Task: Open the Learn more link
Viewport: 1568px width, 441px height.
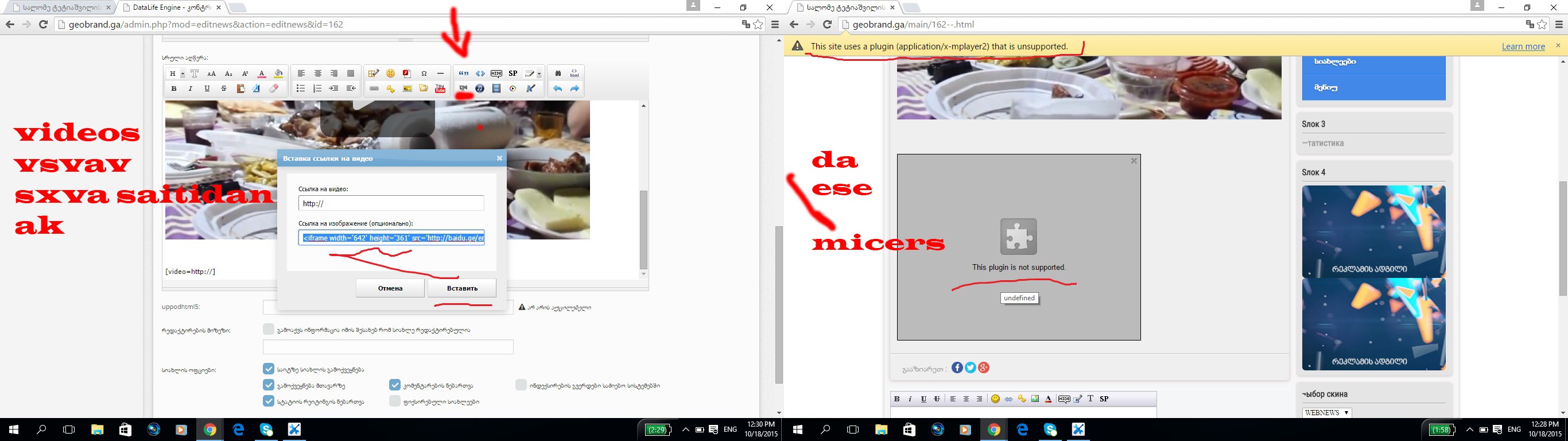Action: coord(1524,47)
